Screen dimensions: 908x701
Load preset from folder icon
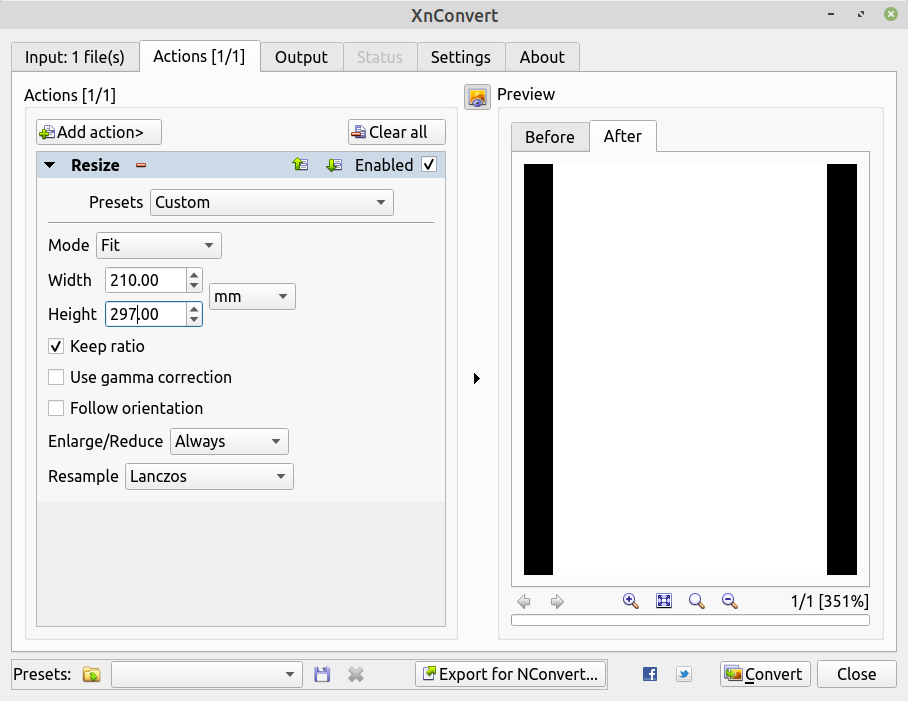point(91,674)
